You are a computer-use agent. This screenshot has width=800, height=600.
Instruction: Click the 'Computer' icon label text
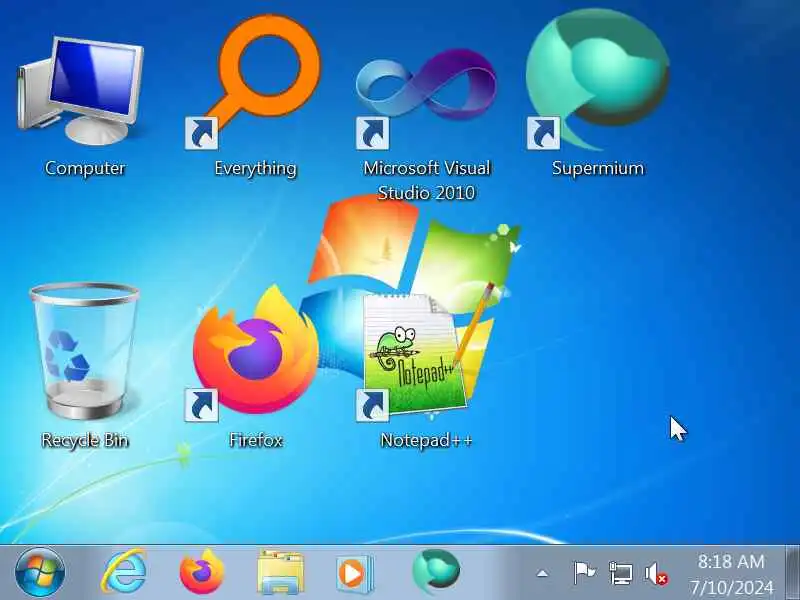pyautogui.click(x=85, y=168)
